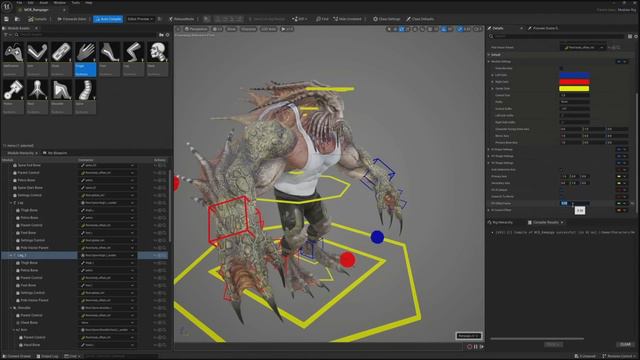
Task: Click Details panel property matrix grid icon
Action: tap(630, 36)
